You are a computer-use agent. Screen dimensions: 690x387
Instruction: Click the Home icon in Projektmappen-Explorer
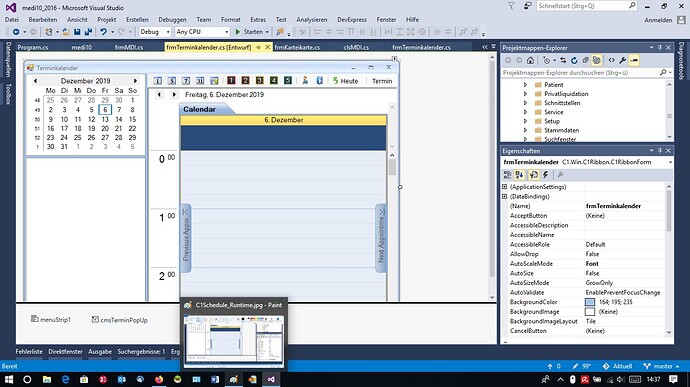tap(530, 60)
